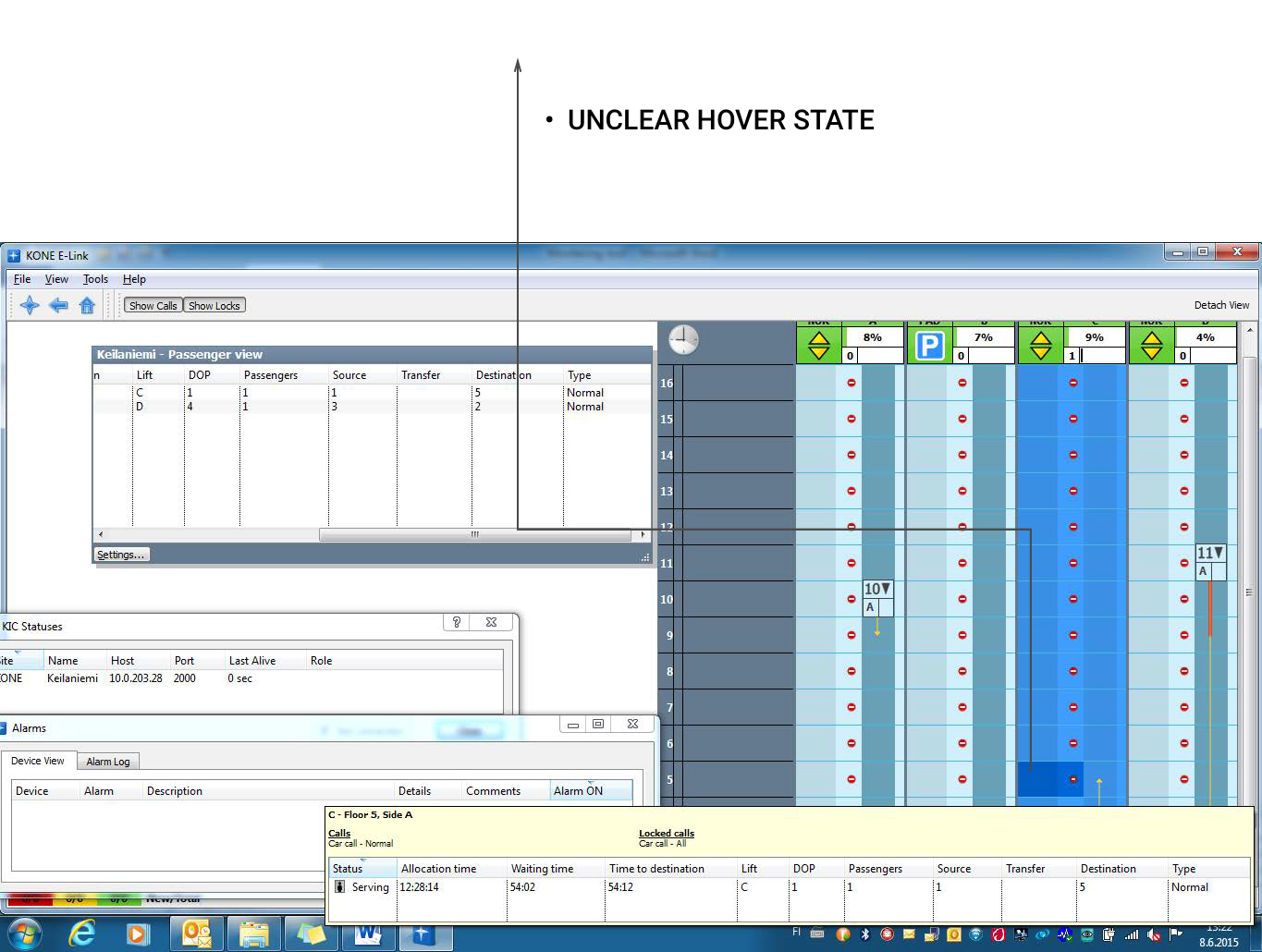Click red lock icon on floor 16, lift A

(852, 383)
